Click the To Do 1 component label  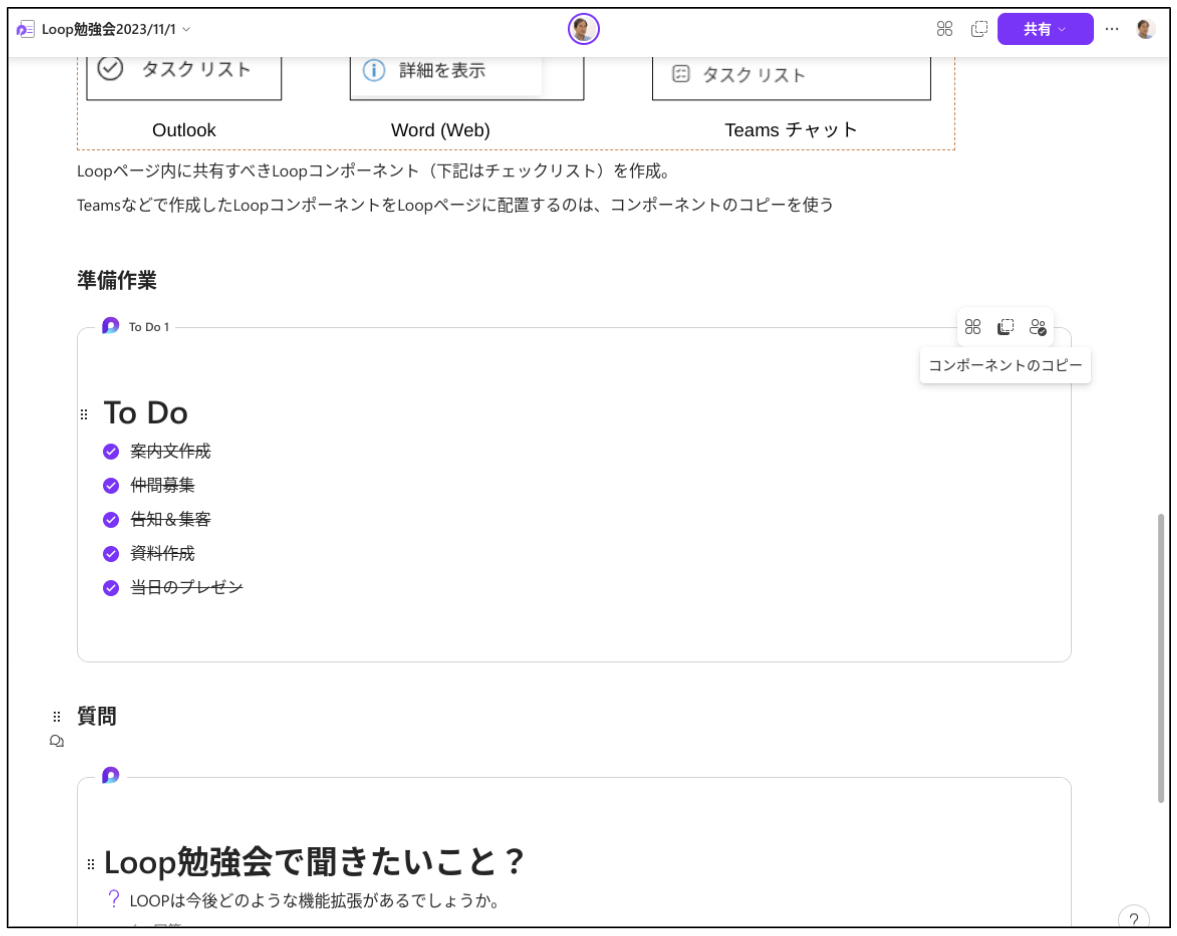click(x=149, y=327)
